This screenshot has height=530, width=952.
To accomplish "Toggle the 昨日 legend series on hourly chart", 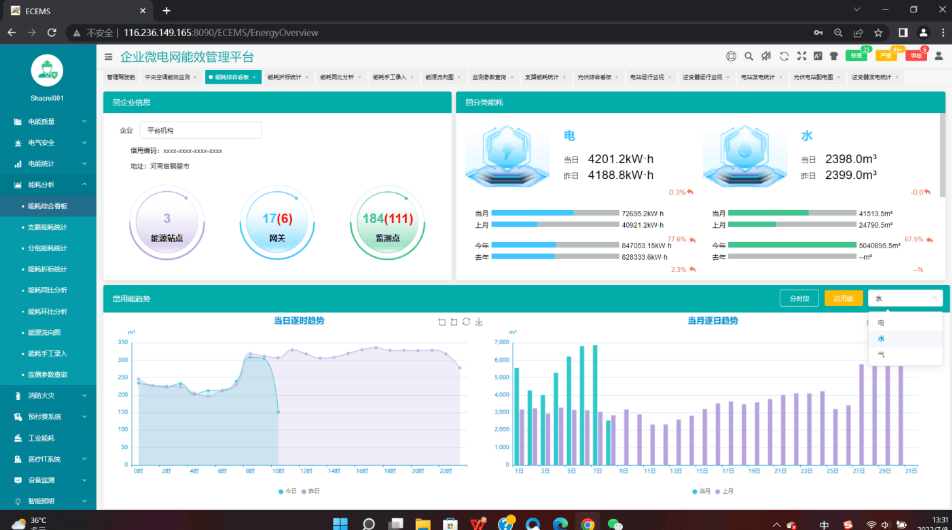I will (x=311, y=491).
